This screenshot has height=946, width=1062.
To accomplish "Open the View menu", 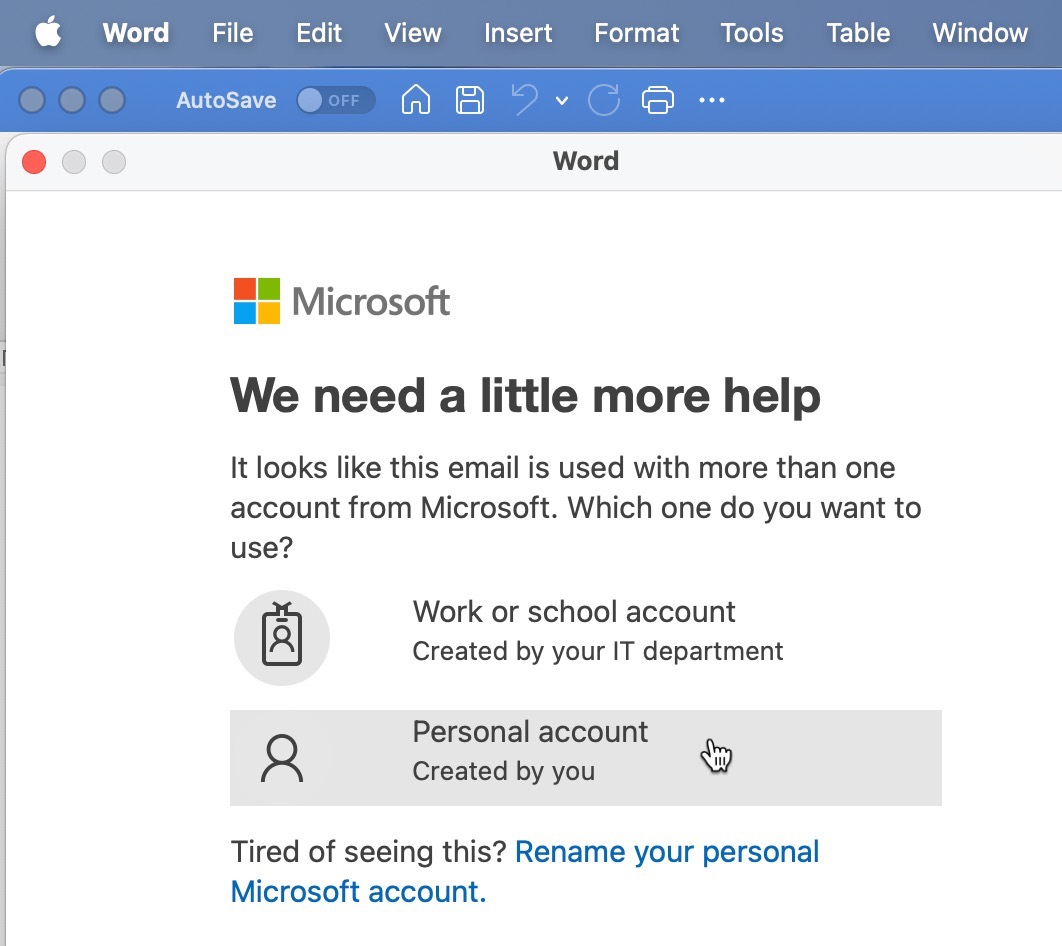I will point(412,33).
